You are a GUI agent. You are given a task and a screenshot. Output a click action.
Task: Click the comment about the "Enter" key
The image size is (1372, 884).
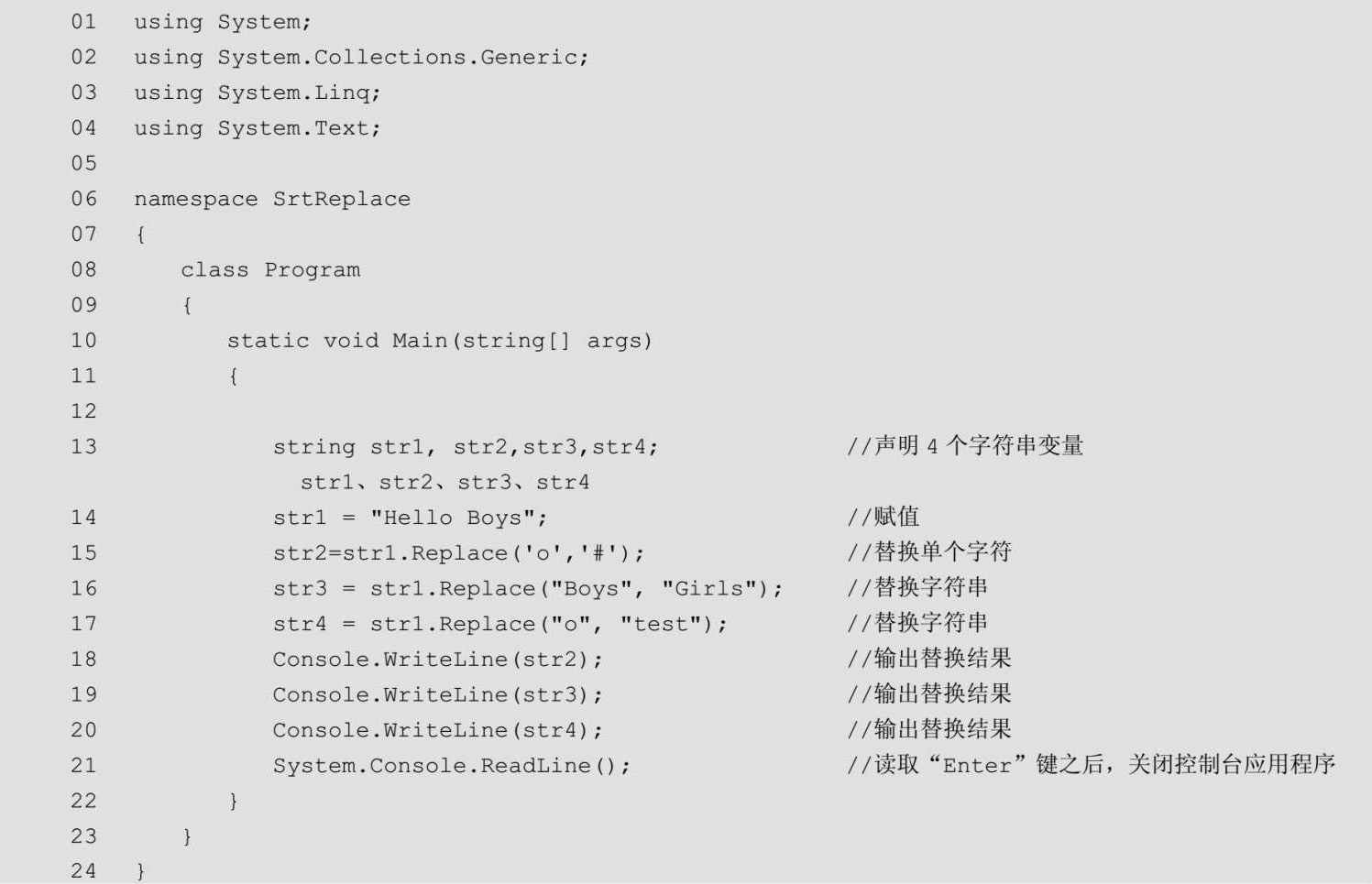(x=1091, y=765)
